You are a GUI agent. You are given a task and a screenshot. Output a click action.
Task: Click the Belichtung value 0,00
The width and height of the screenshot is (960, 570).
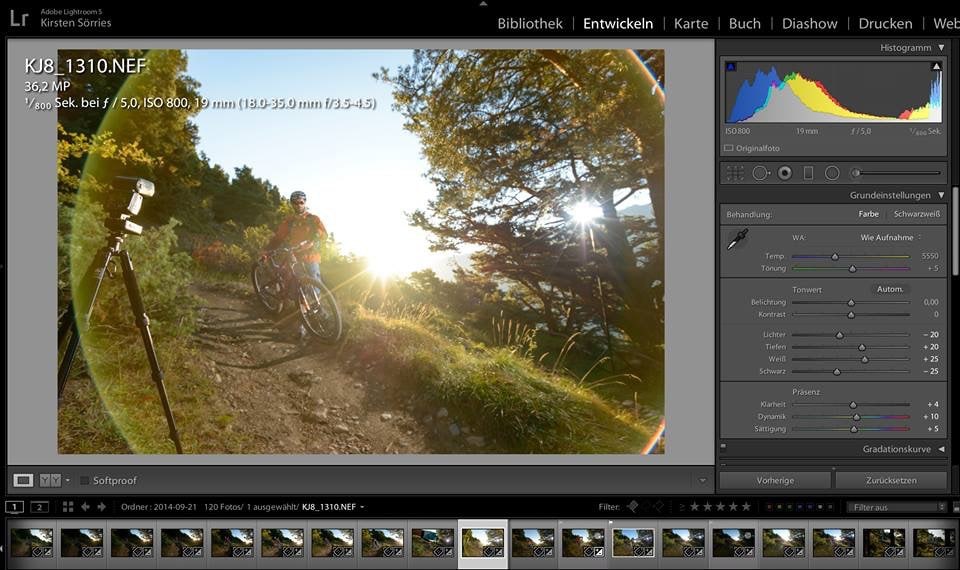(931, 302)
